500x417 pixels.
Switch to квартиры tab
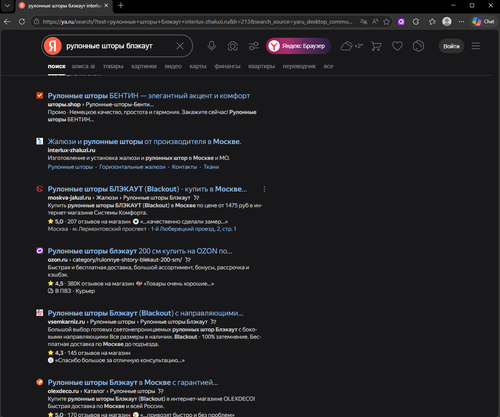262,66
